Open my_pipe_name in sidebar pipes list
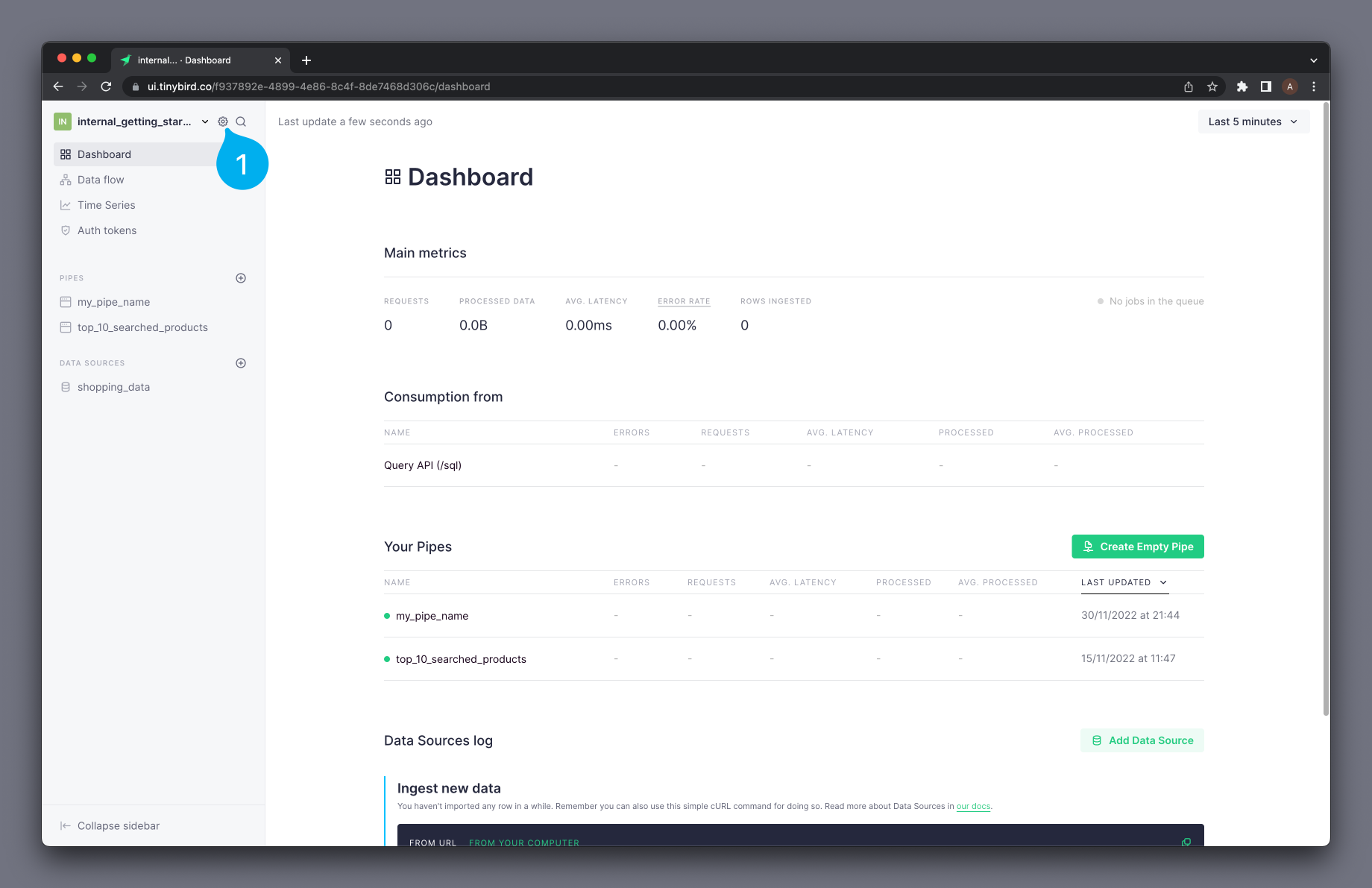Viewport: 1372px width, 888px height. 113,302
